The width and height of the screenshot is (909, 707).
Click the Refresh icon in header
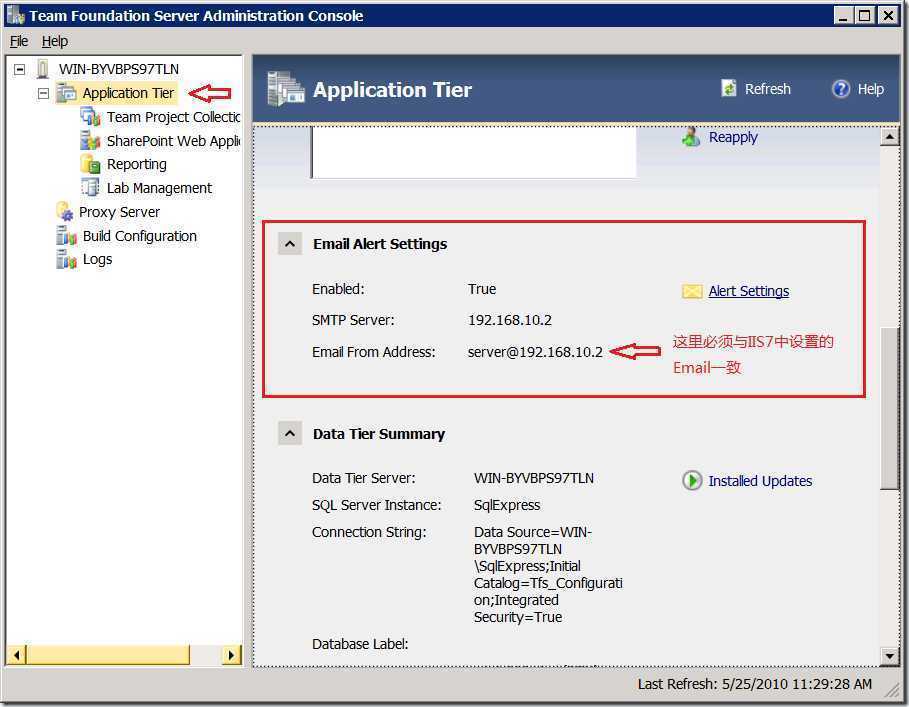tap(729, 89)
